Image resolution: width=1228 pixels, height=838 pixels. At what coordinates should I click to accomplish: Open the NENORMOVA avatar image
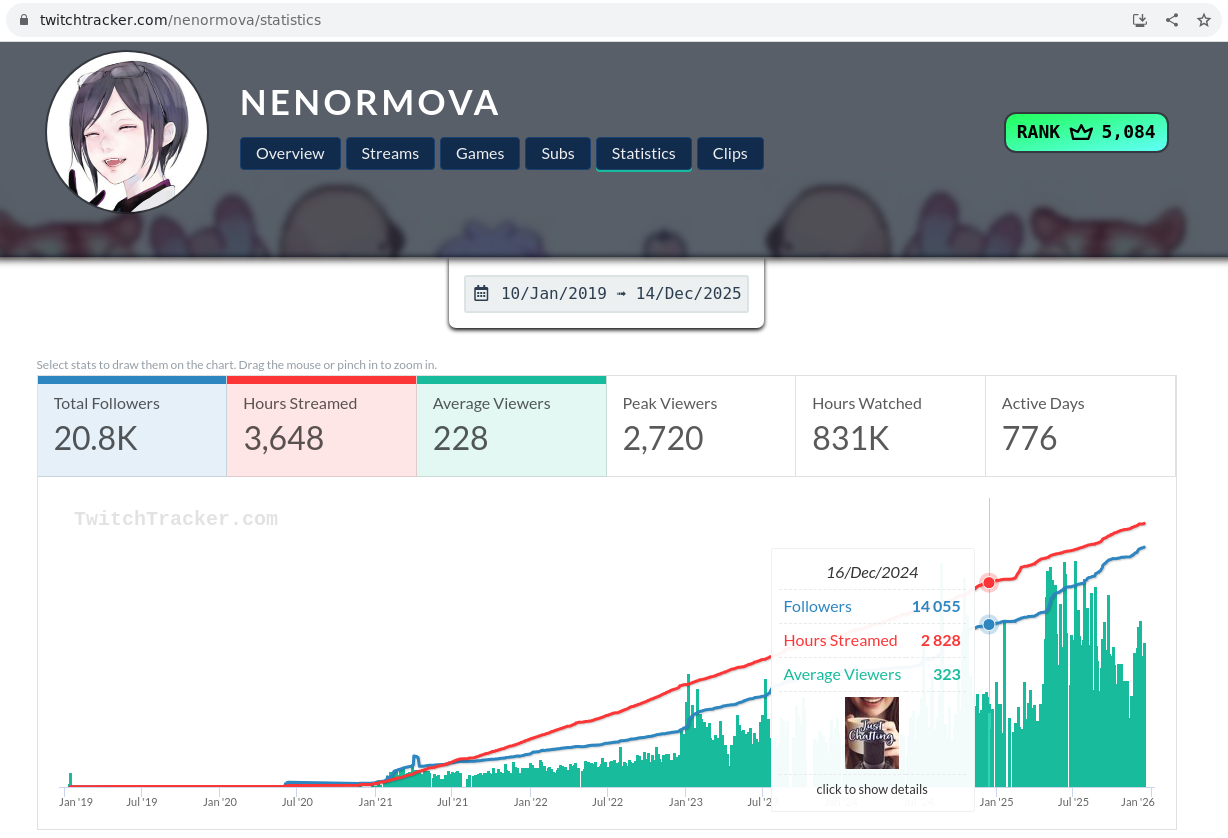pyautogui.click(x=127, y=133)
